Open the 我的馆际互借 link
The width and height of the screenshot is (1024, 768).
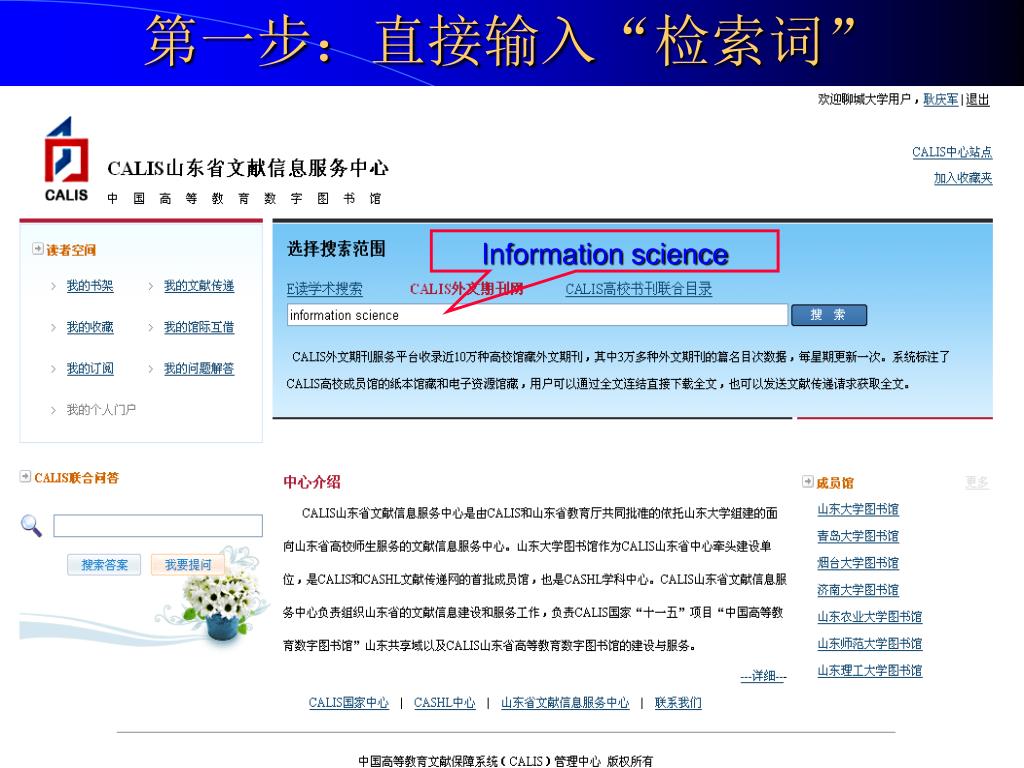coord(199,327)
